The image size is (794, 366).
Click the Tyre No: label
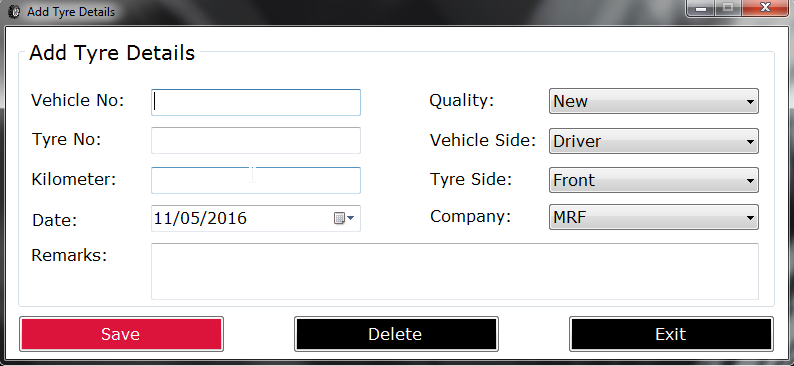coord(66,139)
